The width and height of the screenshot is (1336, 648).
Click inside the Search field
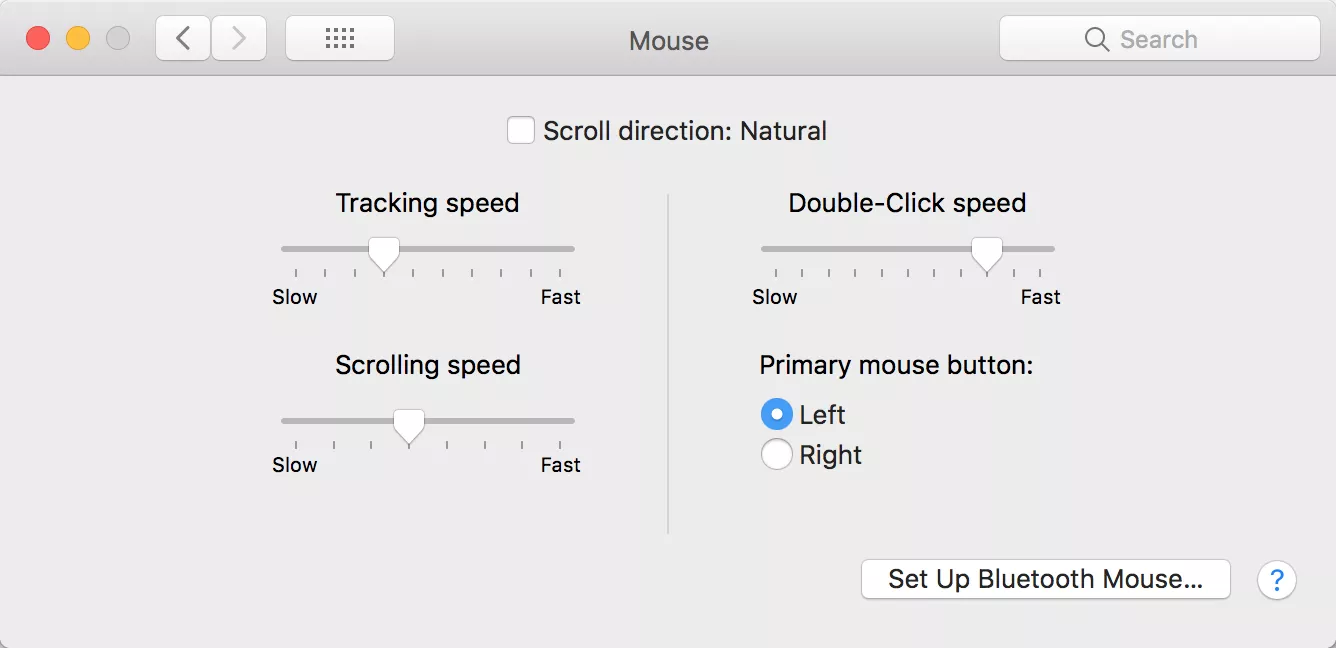point(1160,39)
